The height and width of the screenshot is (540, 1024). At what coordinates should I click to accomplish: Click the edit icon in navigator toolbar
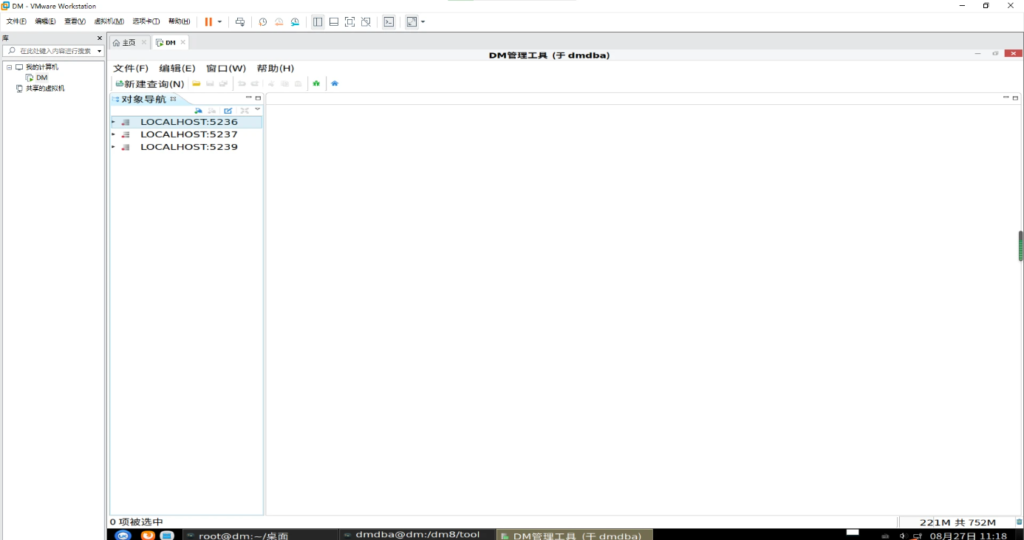pos(228,110)
